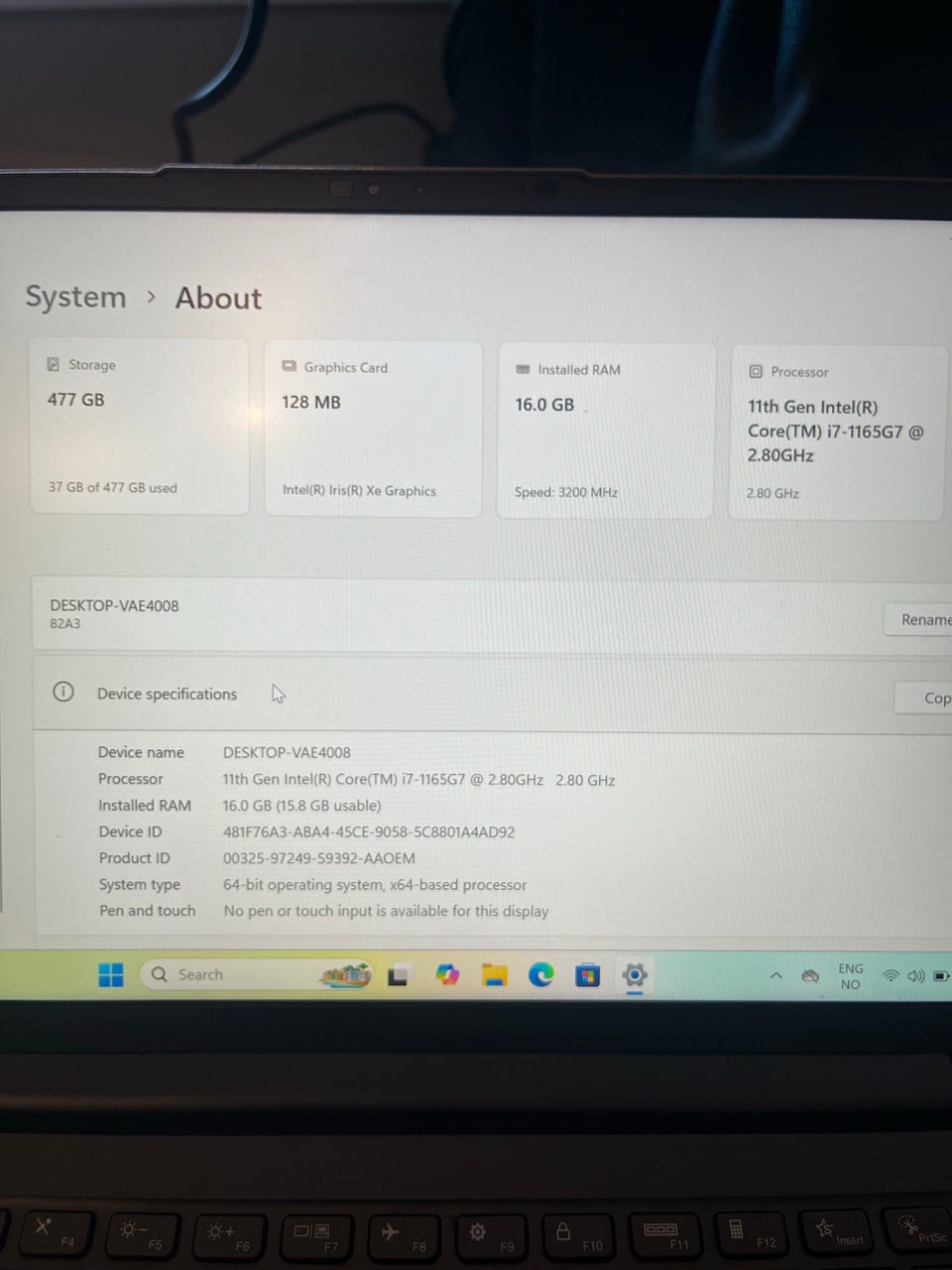Viewport: 952px width, 1270px height.
Task: Click the Rename PC button
Action: tap(919, 619)
